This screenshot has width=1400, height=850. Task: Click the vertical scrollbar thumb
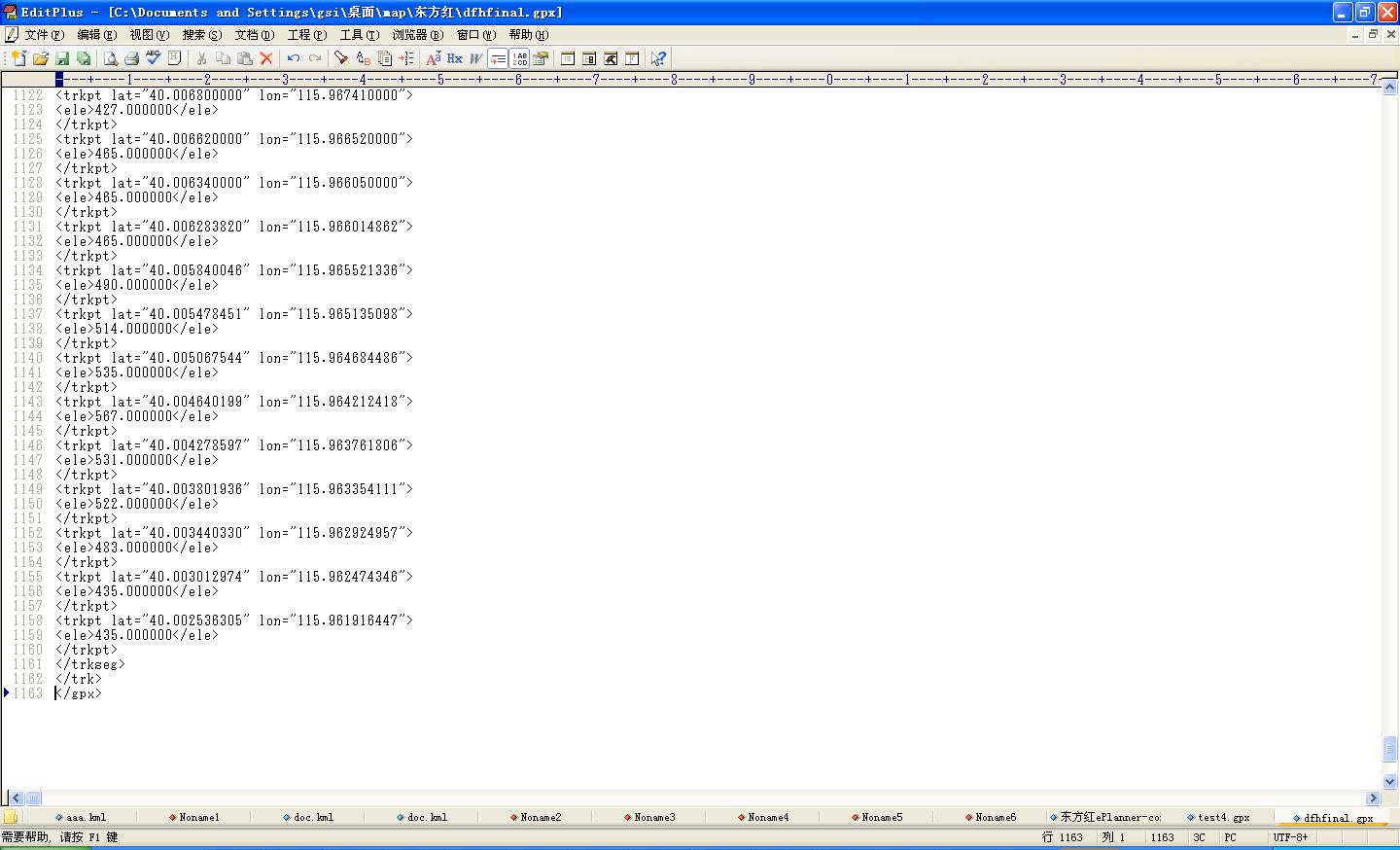click(x=1390, y=749)
